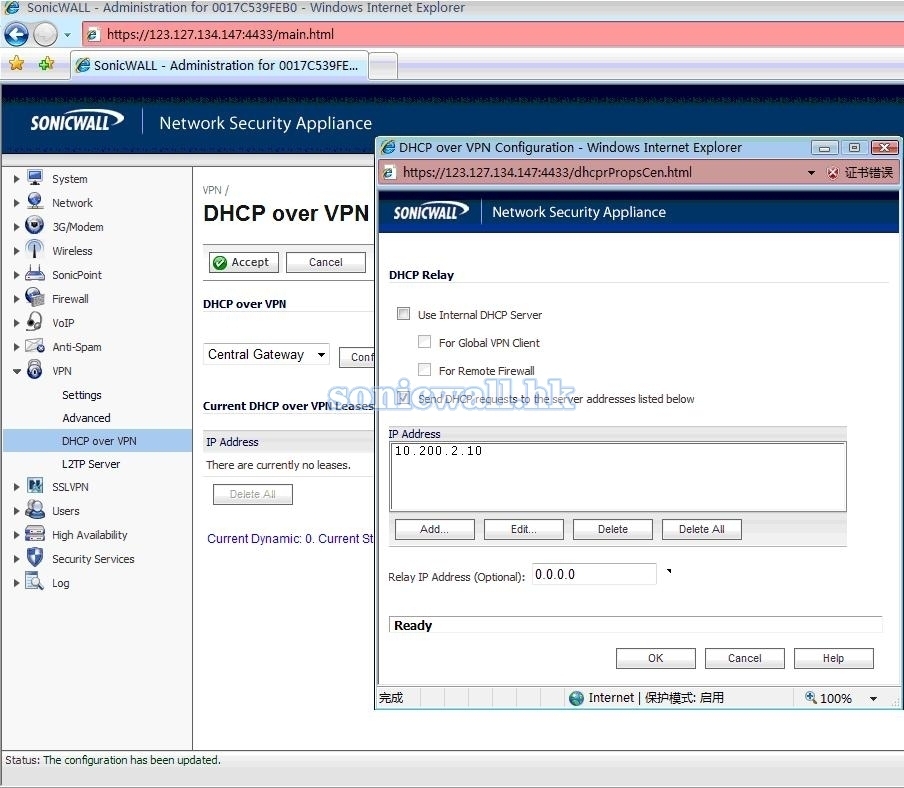Screen dimensions: 904x788
Task: Click the Add to Favorites star-plus icon
Action: pos(46,63)
